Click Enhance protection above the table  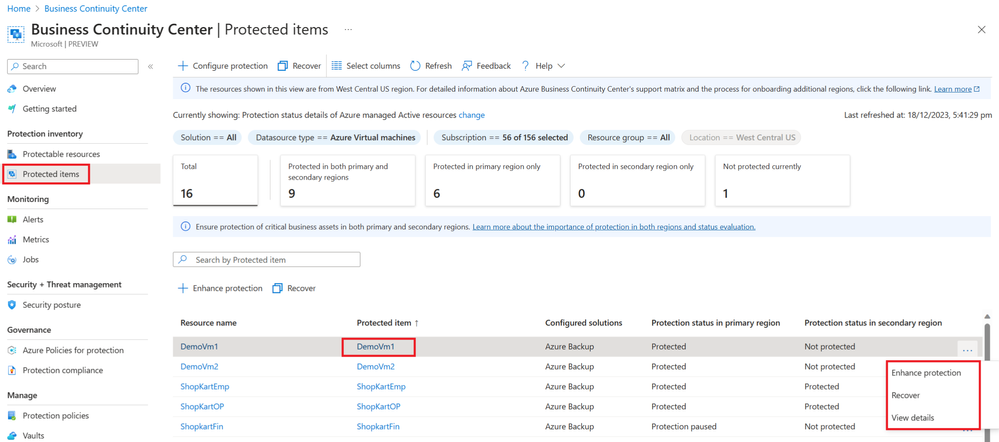click(220, 289)
